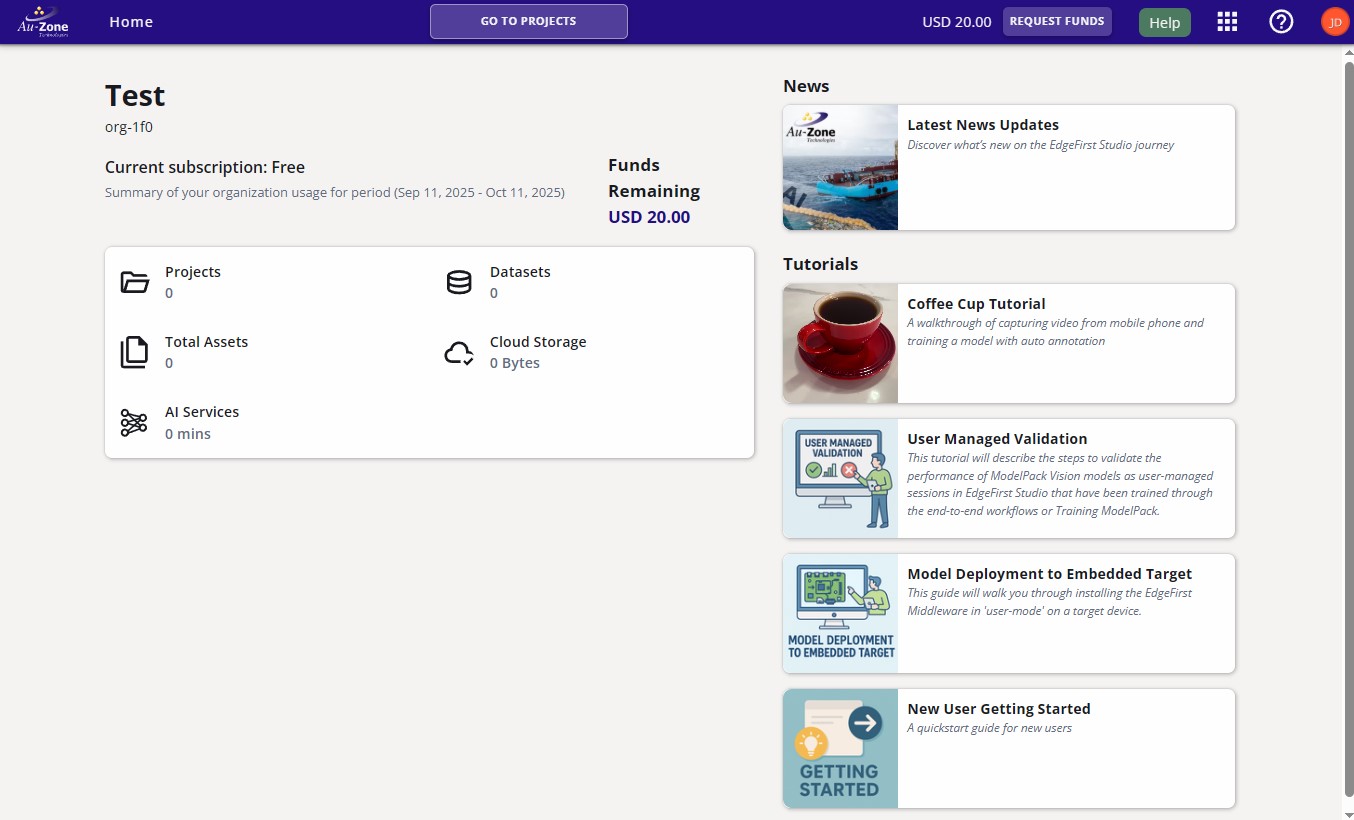
Task: Click the Tutorials section heading
Action: tap(821, 264)
